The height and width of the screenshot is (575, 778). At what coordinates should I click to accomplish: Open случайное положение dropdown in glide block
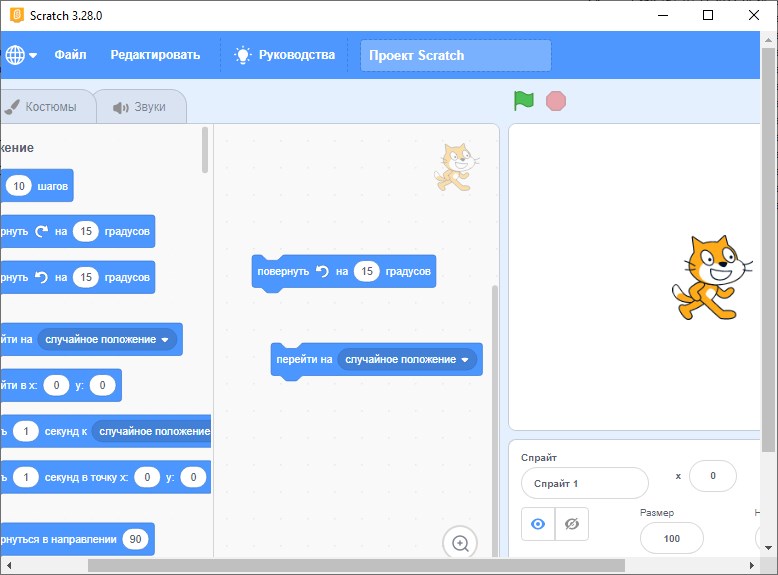tap(152, 431)
